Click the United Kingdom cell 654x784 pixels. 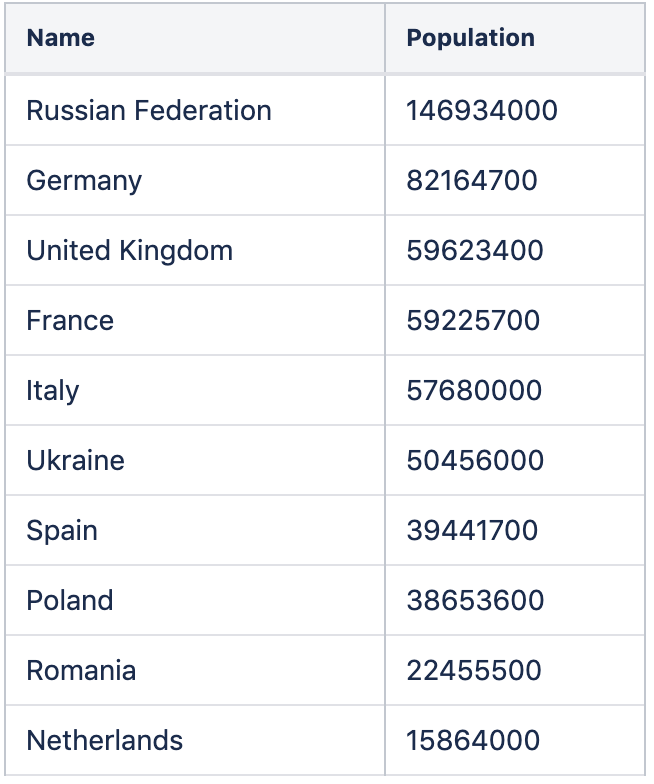point(130,250)
